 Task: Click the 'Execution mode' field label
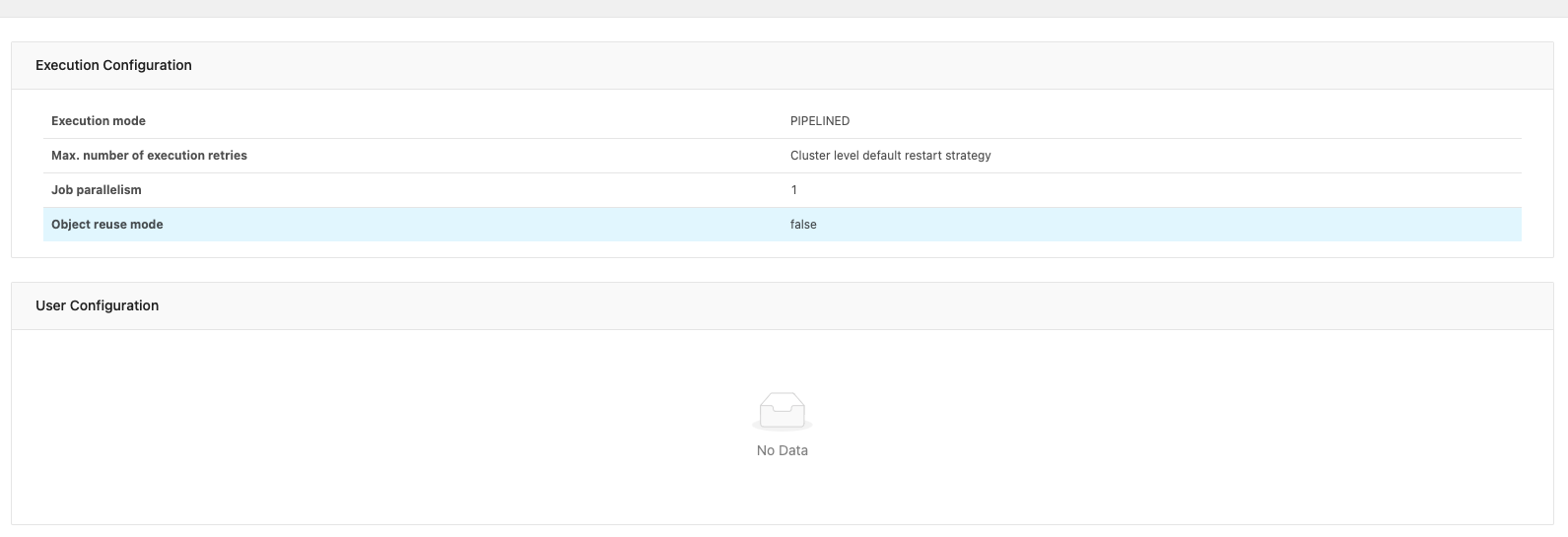click(99, 121)
